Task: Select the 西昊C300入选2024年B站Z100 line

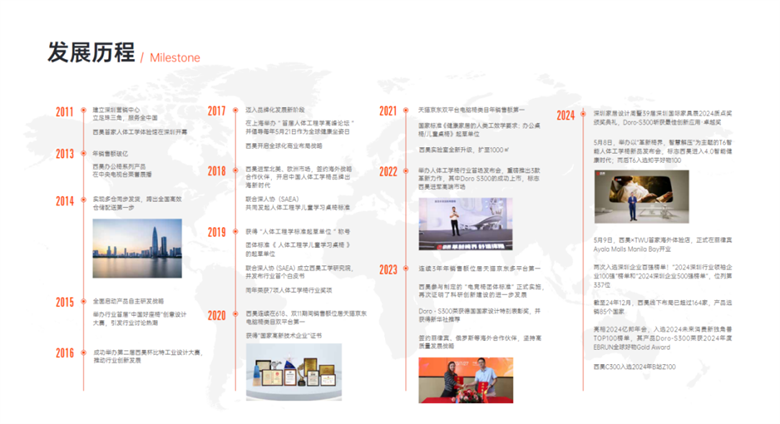Action: [635, 367]
